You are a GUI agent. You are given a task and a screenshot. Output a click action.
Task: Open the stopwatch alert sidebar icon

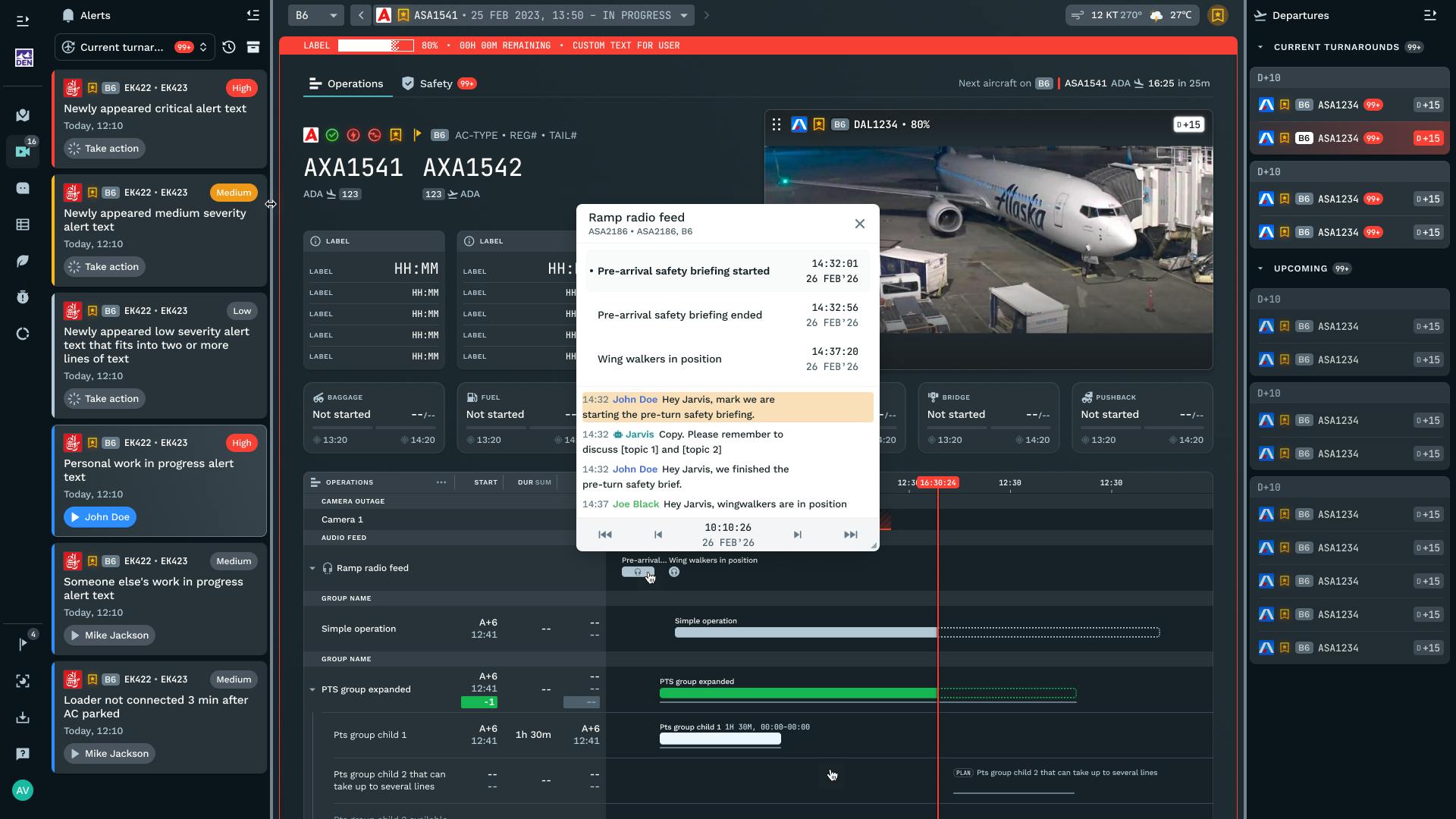tap(23, 297)
